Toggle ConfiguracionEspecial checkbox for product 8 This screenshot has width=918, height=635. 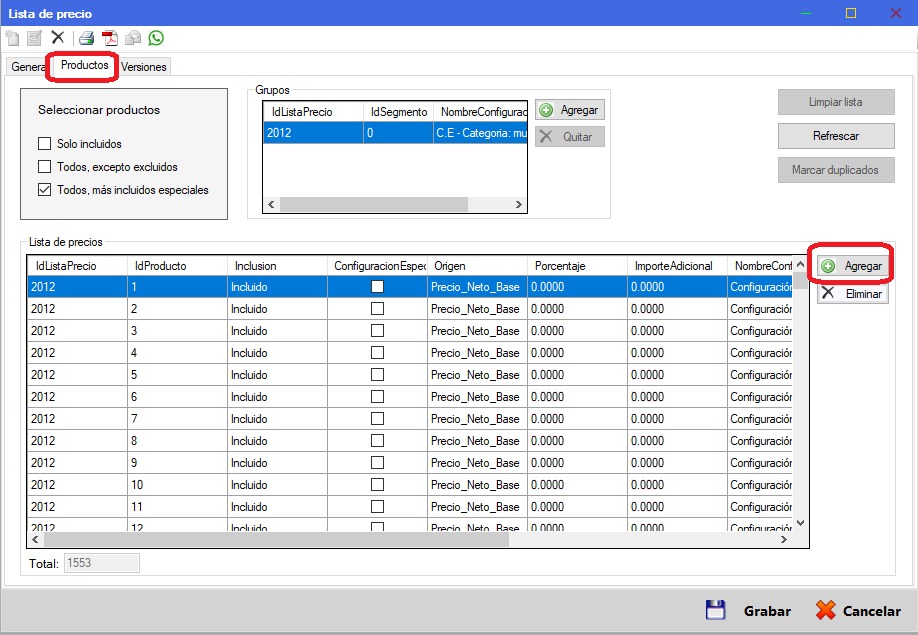pos(378,441)
